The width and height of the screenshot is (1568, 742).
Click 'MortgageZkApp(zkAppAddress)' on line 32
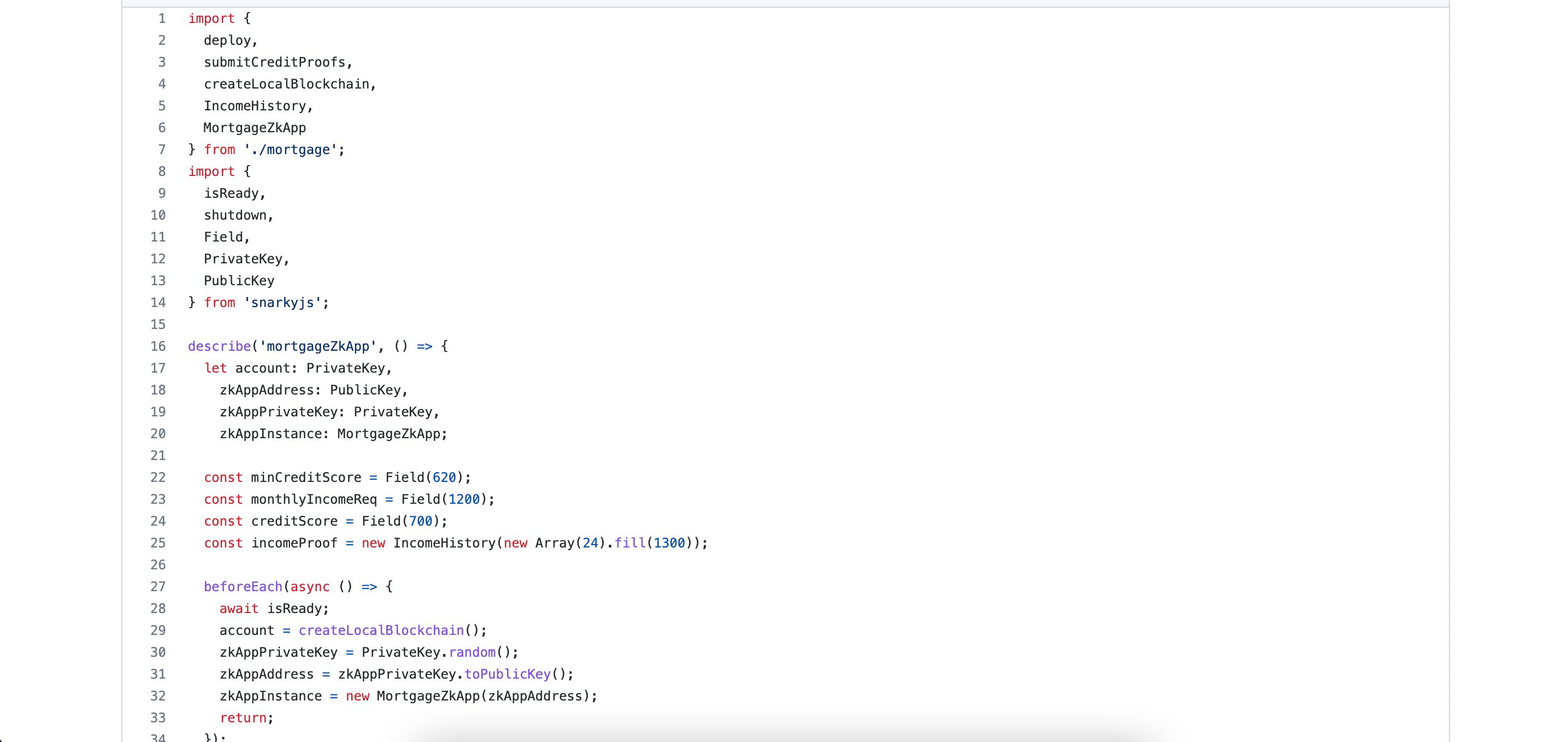click(x=484, y=696)
